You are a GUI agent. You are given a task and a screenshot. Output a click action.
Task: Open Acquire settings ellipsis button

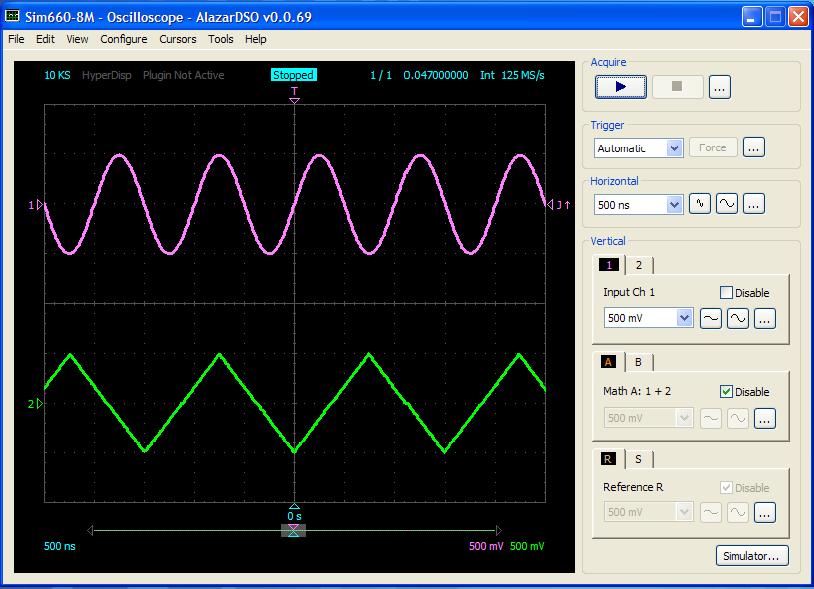tap(720, 87)
